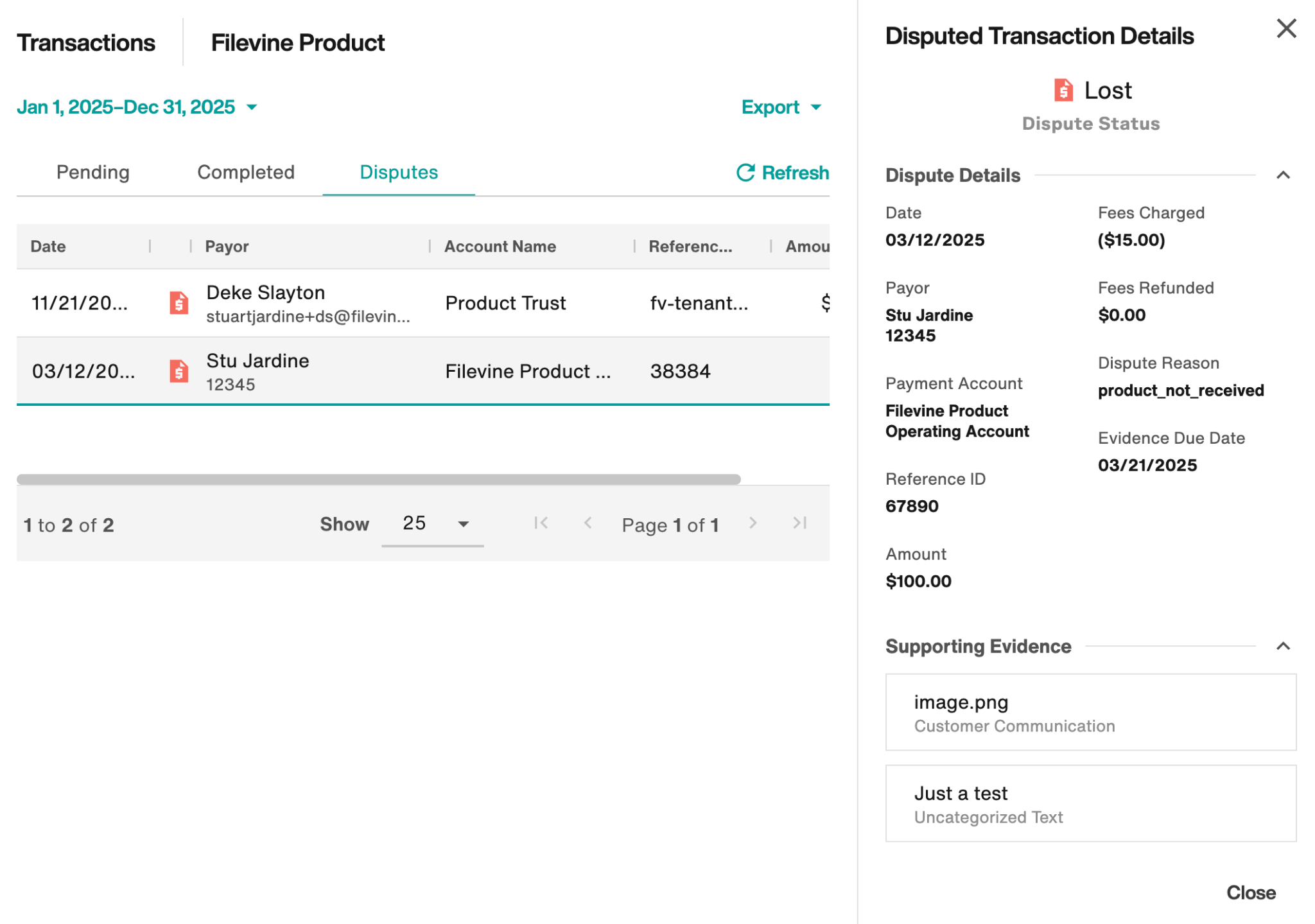Click the horizontal table scrollbar
Viewport: 1315px width, 924px height.
coord(379,480)
